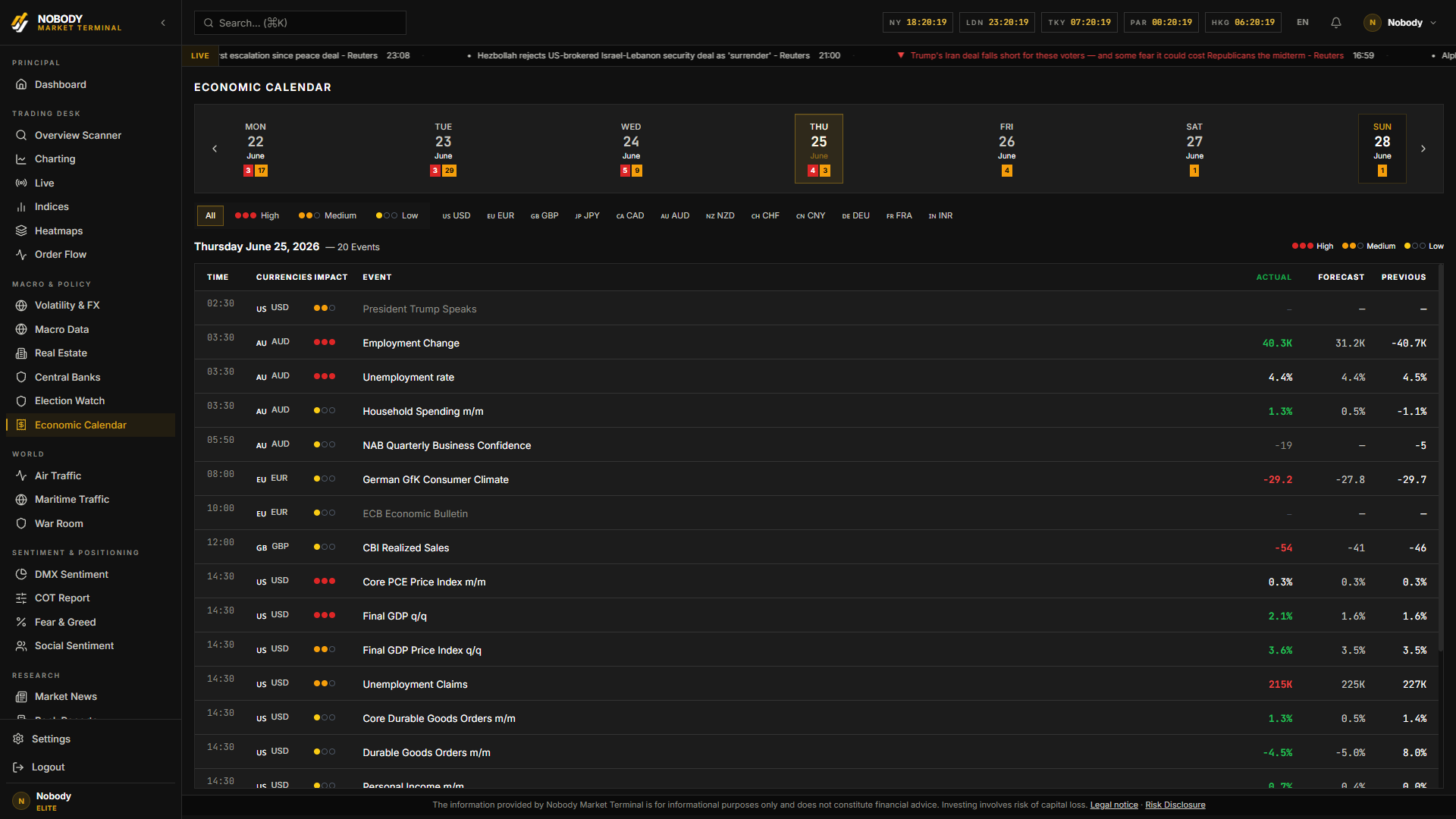Click the Employment Change event row
The height and width of the screenshot is (819, 1456).
[x=817, y=343]
